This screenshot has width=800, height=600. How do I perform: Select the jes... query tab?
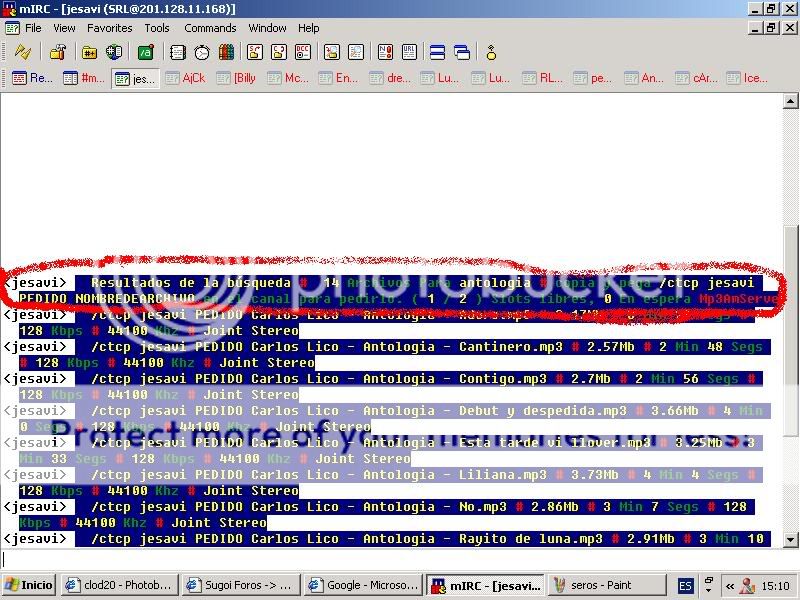pos(136,79)
